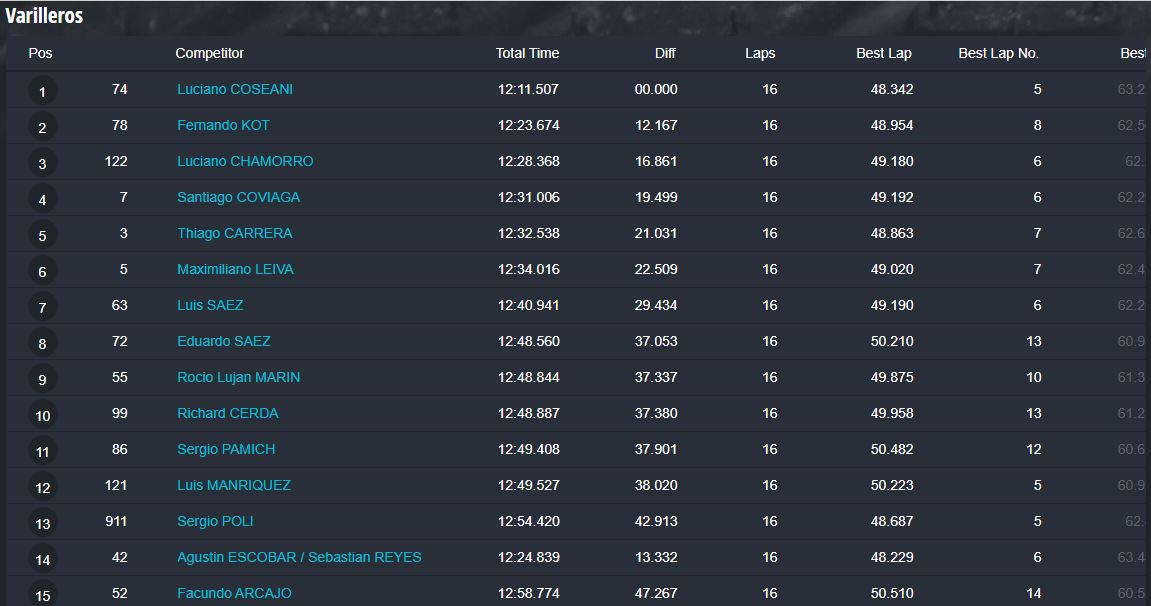Open Fernando KOT competitor link
Viewport: 1151px width, 606px height.
click(x=223, y=125)
